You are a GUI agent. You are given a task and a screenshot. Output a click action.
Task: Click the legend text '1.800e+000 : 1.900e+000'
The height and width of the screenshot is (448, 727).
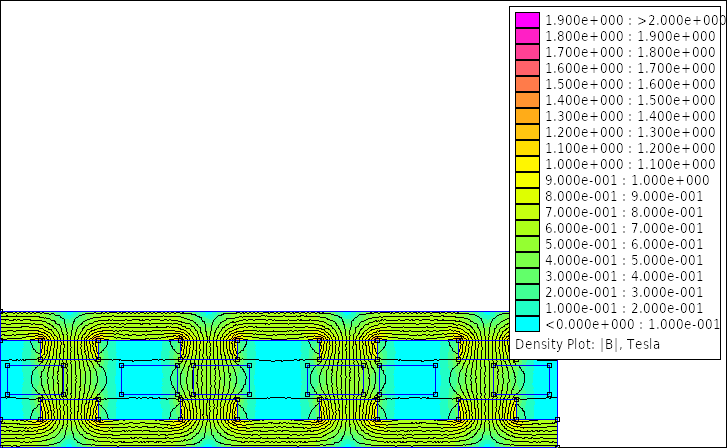point(630,36)
